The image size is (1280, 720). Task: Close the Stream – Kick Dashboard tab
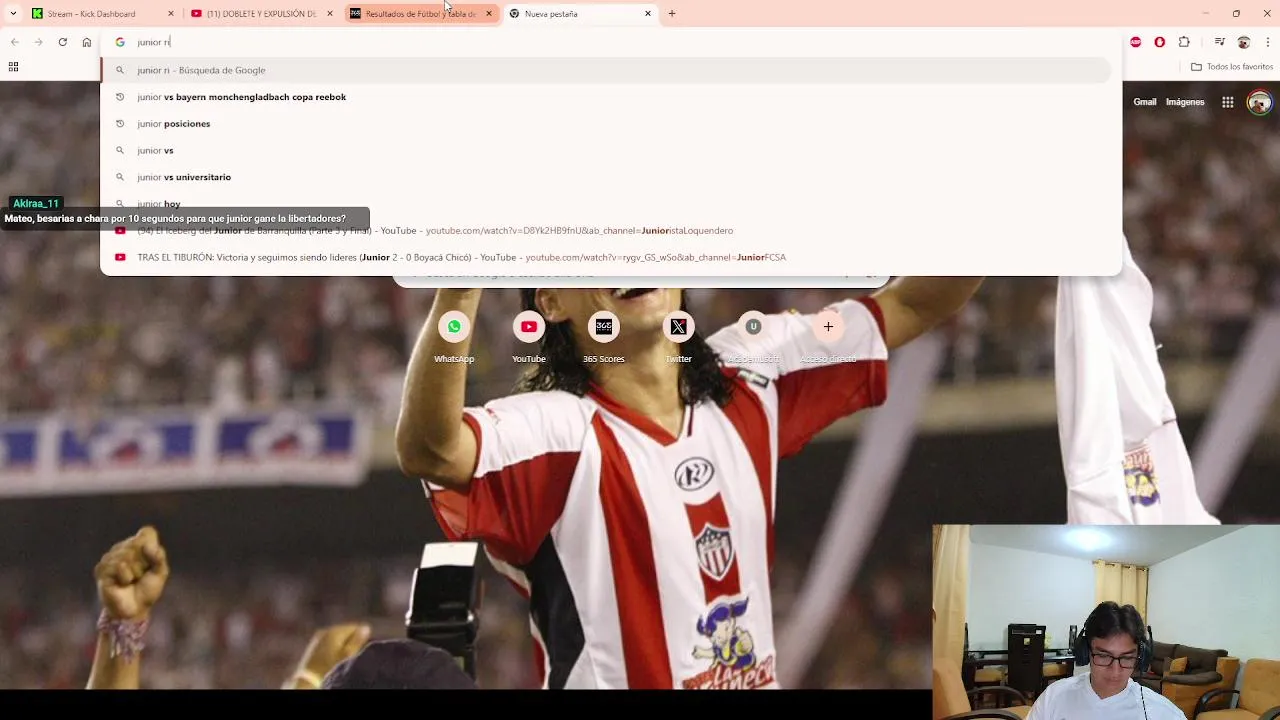coord(171,14)
